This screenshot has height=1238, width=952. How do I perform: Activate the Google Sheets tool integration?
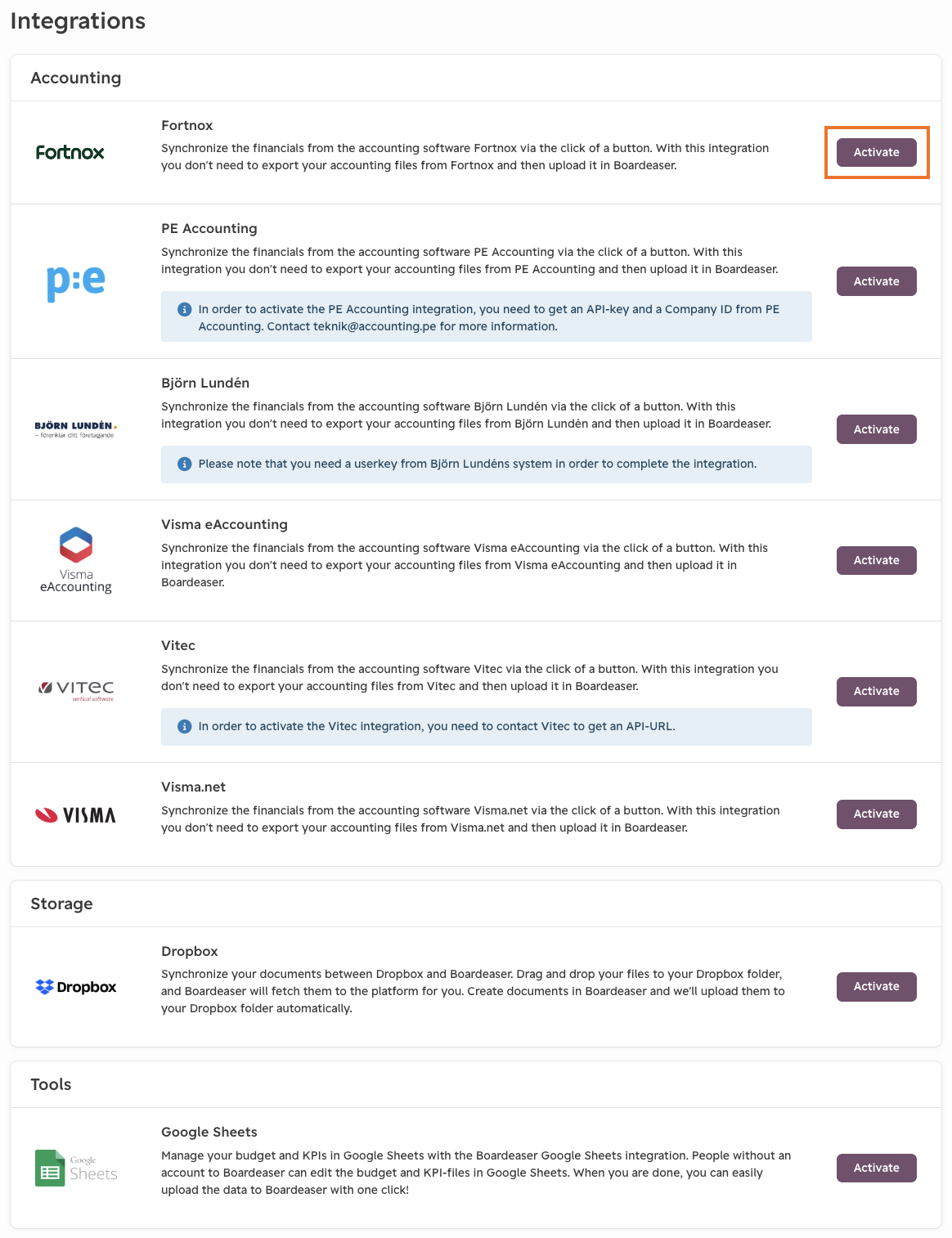(x=877, y=1168)
